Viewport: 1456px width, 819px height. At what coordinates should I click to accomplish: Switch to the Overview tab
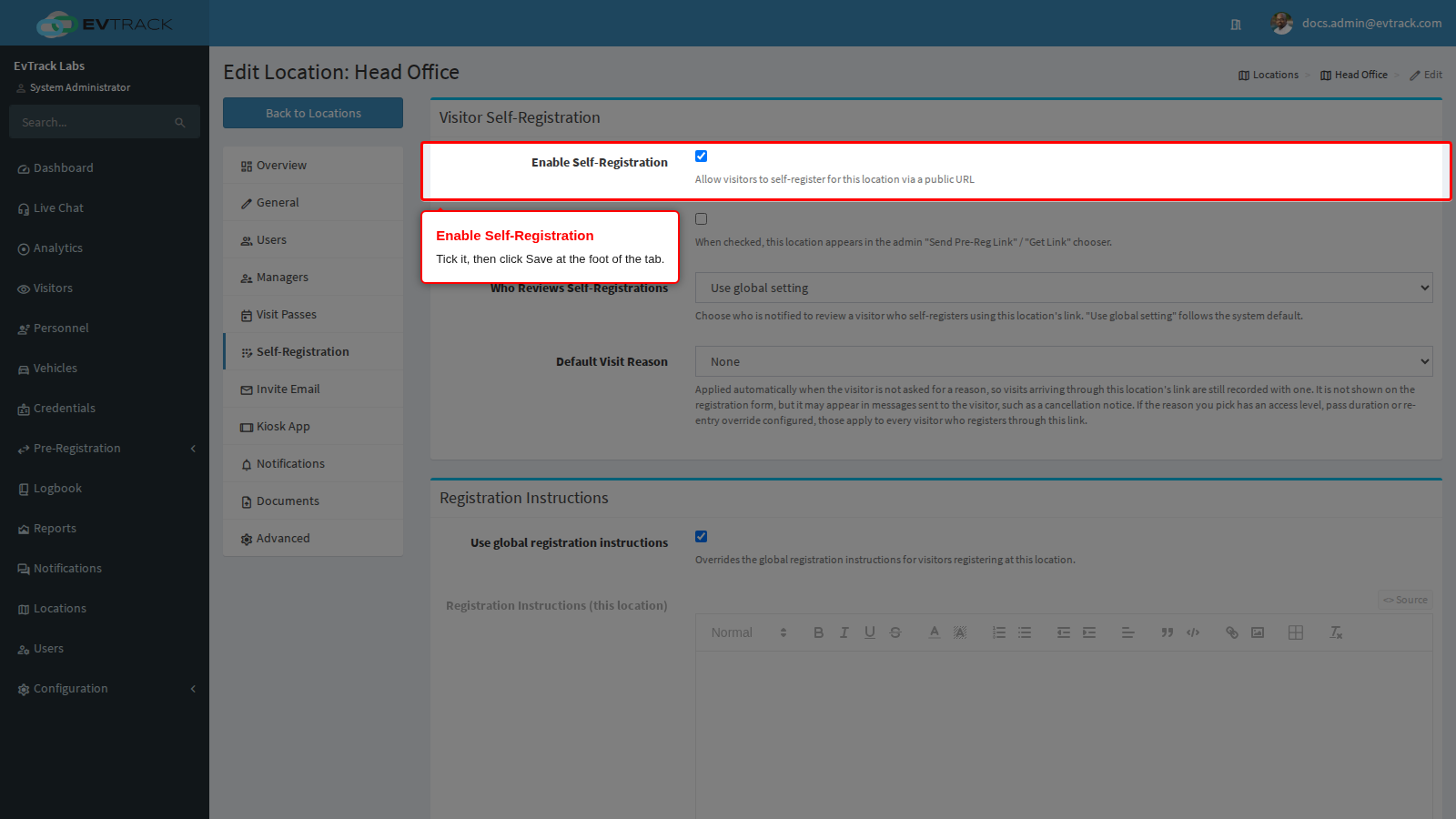(313, 166)
